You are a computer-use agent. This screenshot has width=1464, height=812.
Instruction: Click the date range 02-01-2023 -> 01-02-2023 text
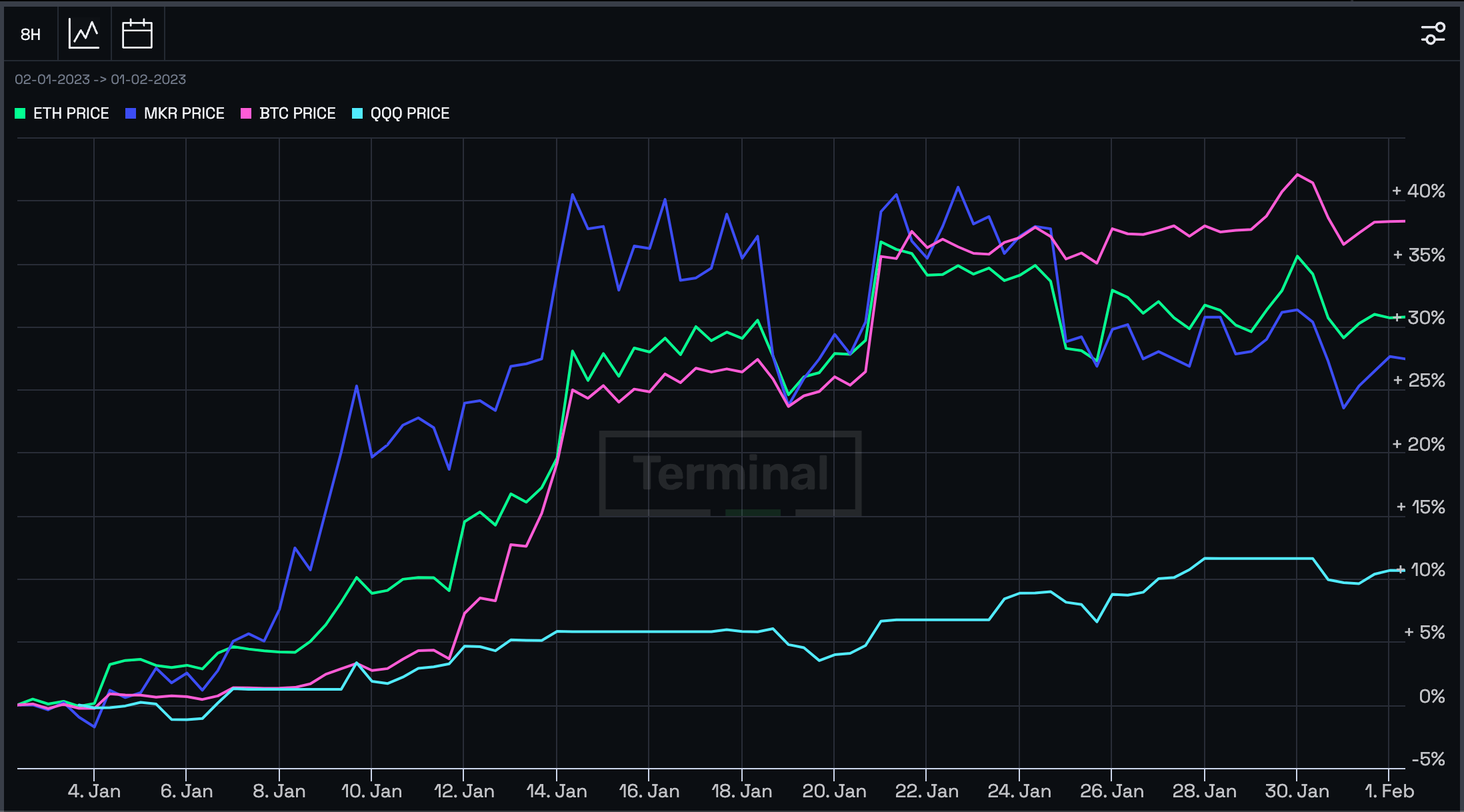point(101,79)
